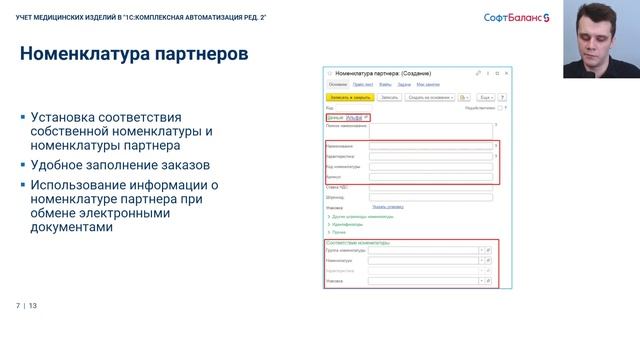
Task: Click the Полное наименование text area
Action: click(x=431, y=131)
